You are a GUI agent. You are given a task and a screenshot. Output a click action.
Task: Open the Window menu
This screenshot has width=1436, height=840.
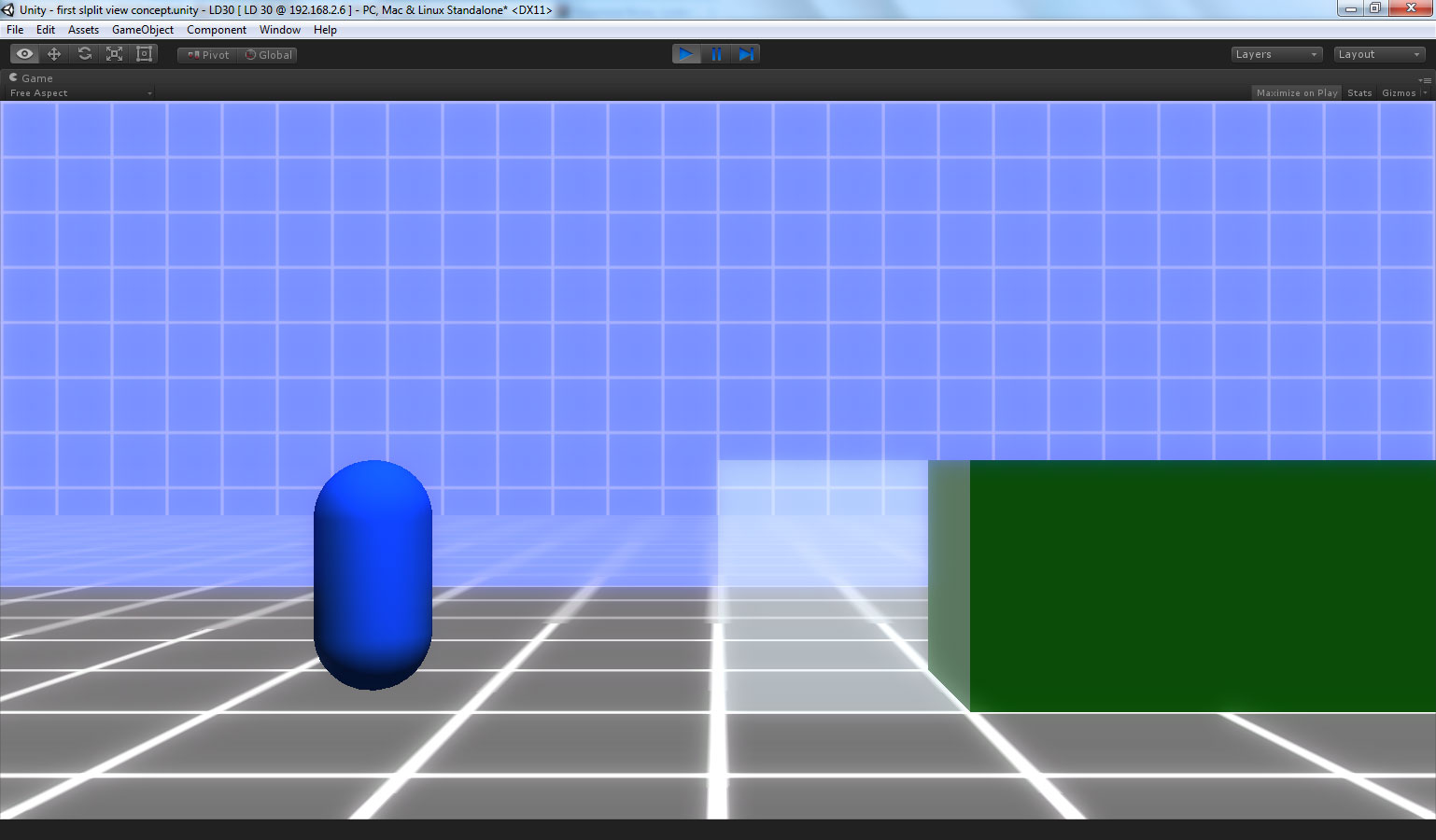click(280, 30)
